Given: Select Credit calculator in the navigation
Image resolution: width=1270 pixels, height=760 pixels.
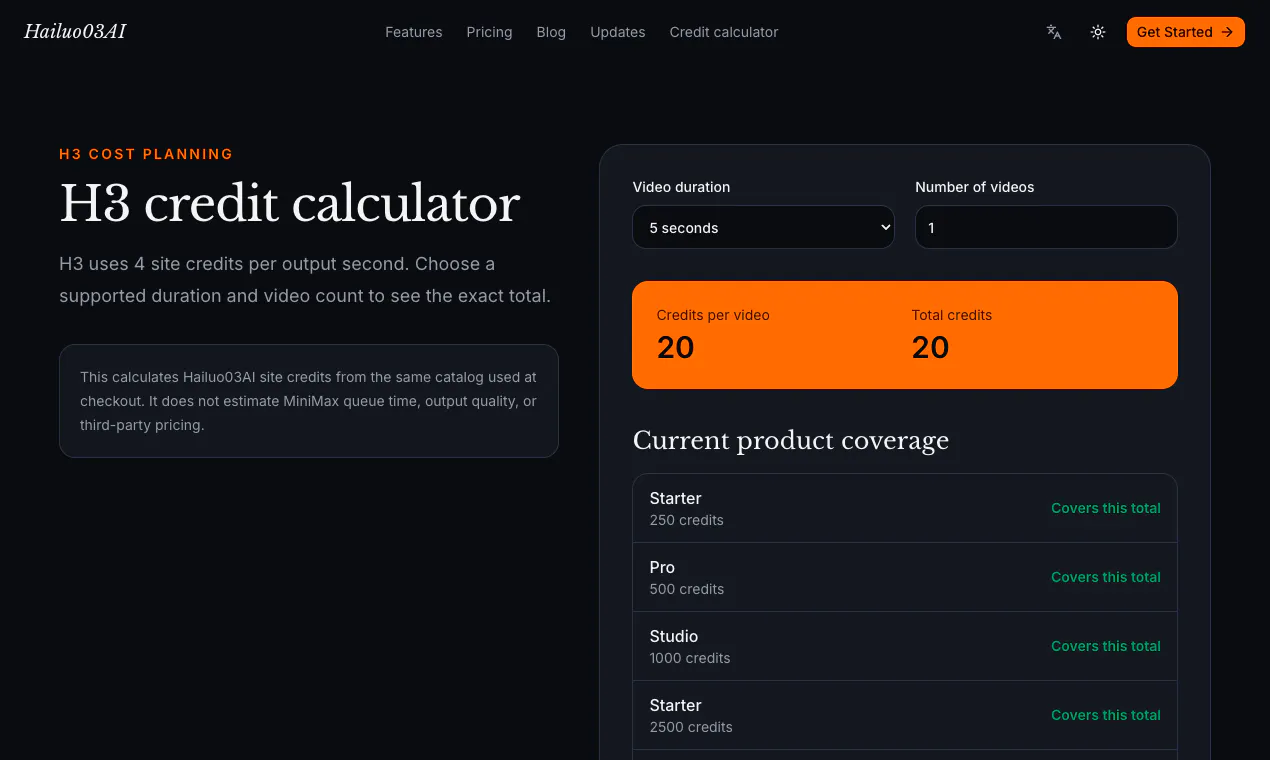Looking at the screenshot, I should [724, 32].
